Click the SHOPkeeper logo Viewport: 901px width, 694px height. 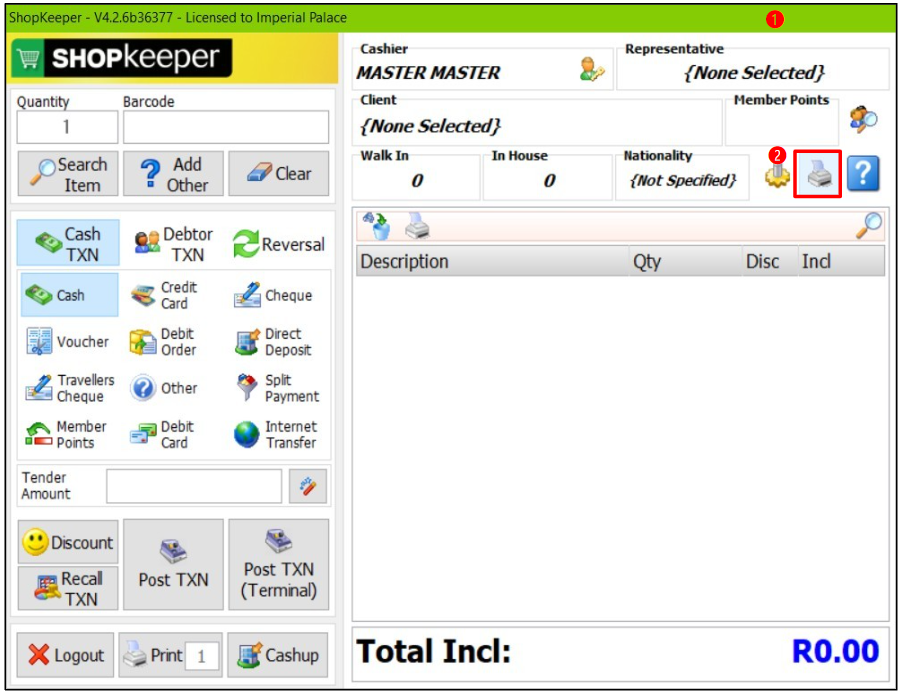(x=122, y=58)
